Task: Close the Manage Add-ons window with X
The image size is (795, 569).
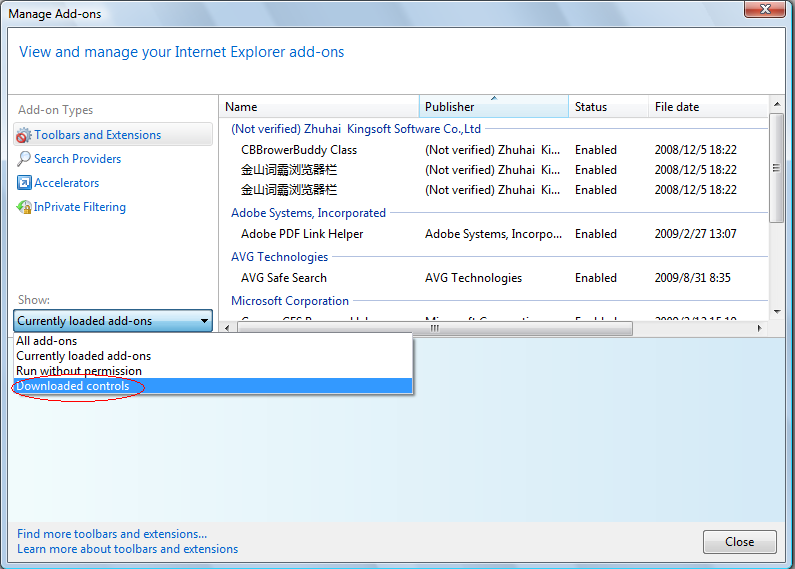Action: click(x=765, y=9)
